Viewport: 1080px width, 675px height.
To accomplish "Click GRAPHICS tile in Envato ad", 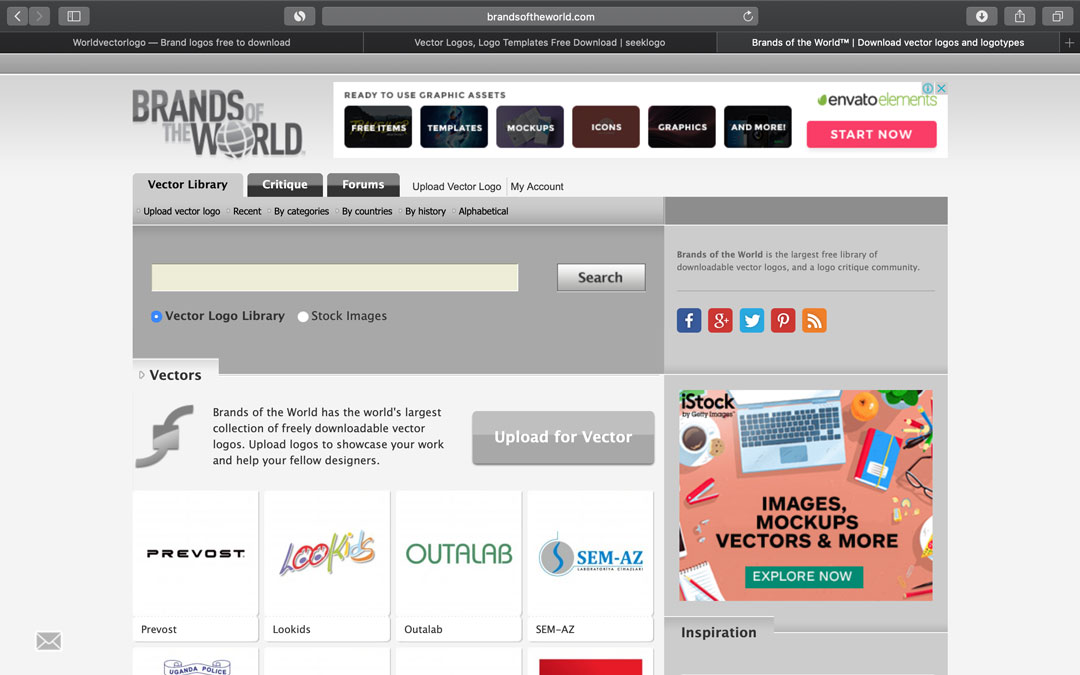I will [x=682, y=127].
